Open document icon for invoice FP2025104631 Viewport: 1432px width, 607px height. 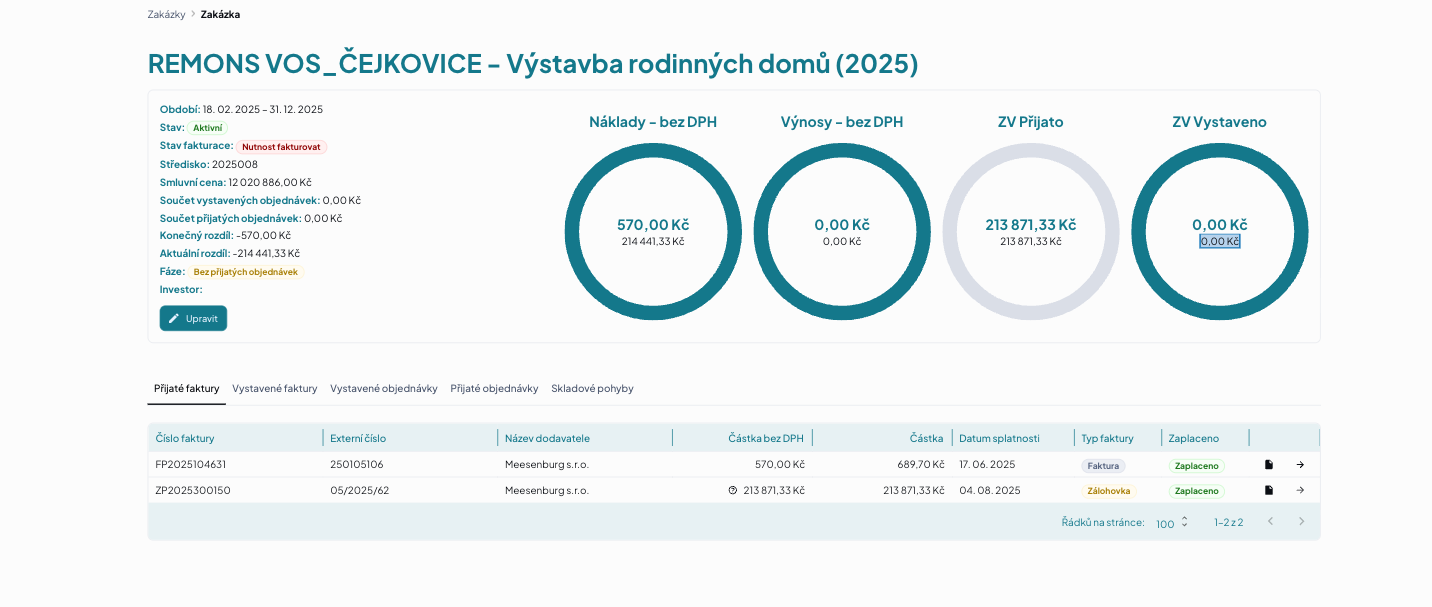1269,465
